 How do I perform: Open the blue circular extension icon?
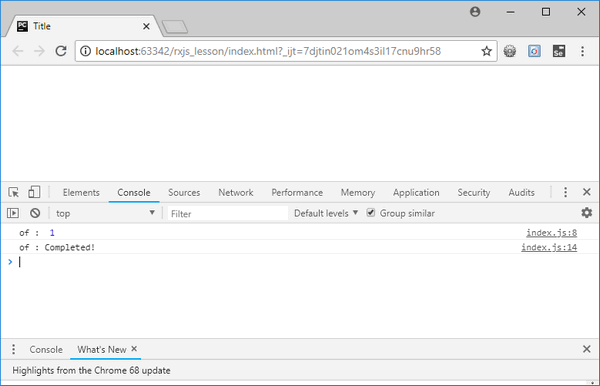(x=534, y=51)
